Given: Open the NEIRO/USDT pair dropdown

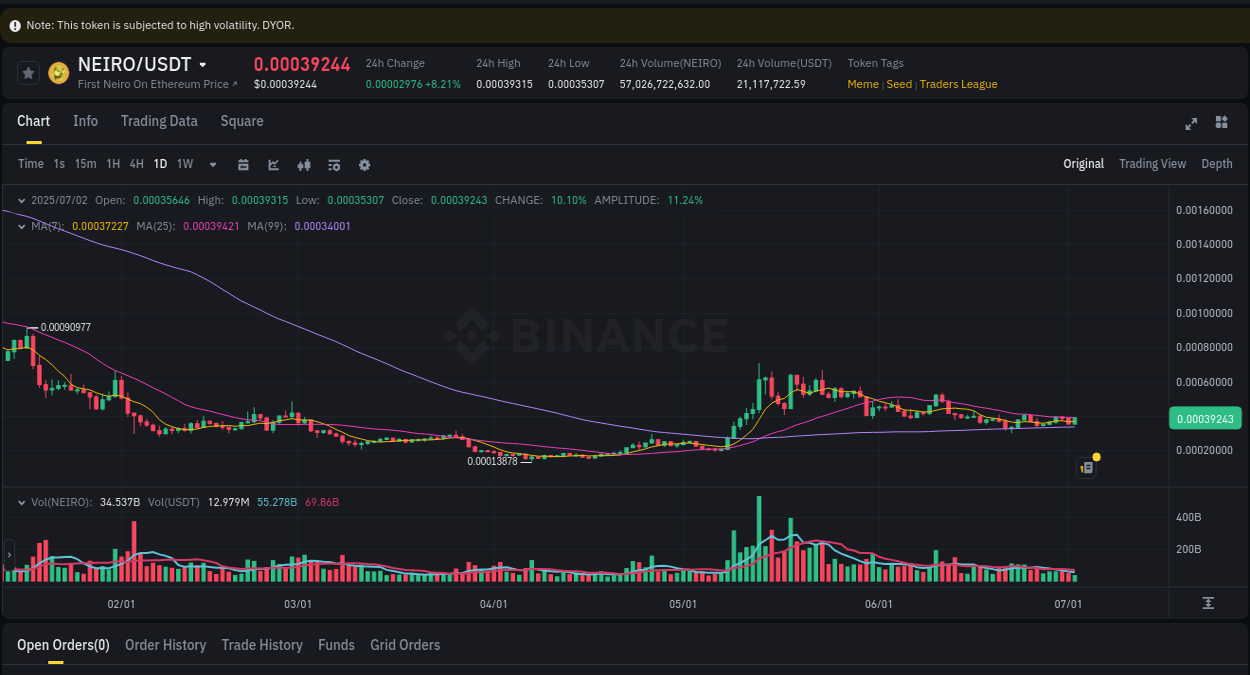Looking at the screenshot, I should point(203,63).
